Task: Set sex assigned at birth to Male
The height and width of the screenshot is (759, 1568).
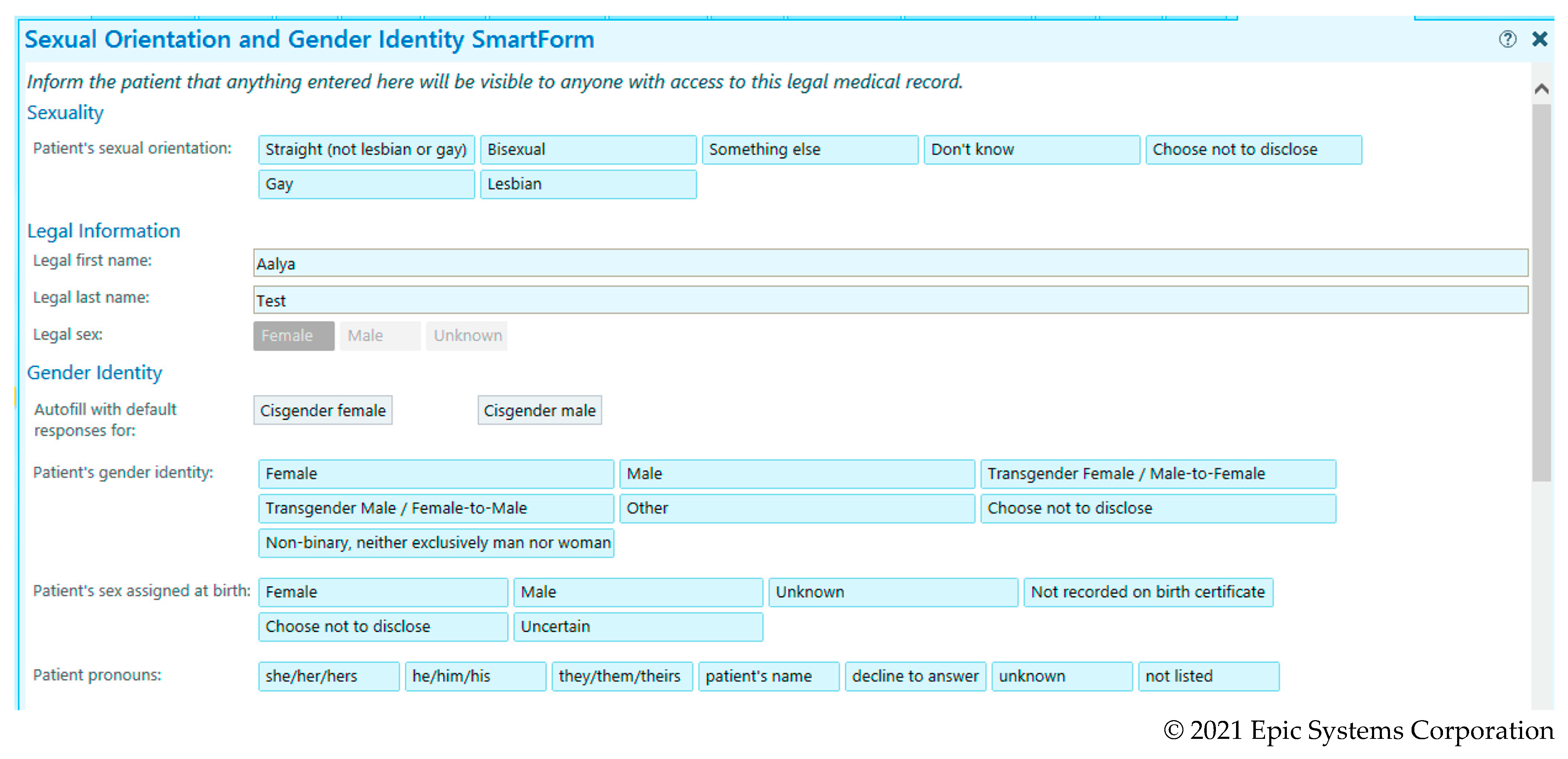Action: click(637, 592)
